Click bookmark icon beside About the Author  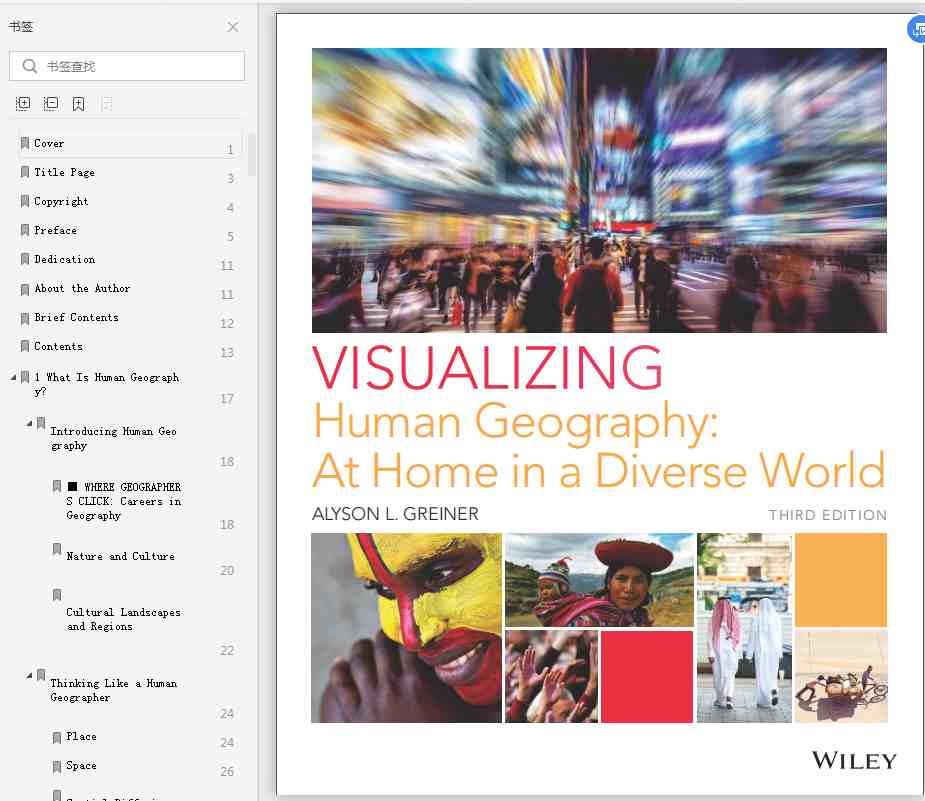[25, 289]
